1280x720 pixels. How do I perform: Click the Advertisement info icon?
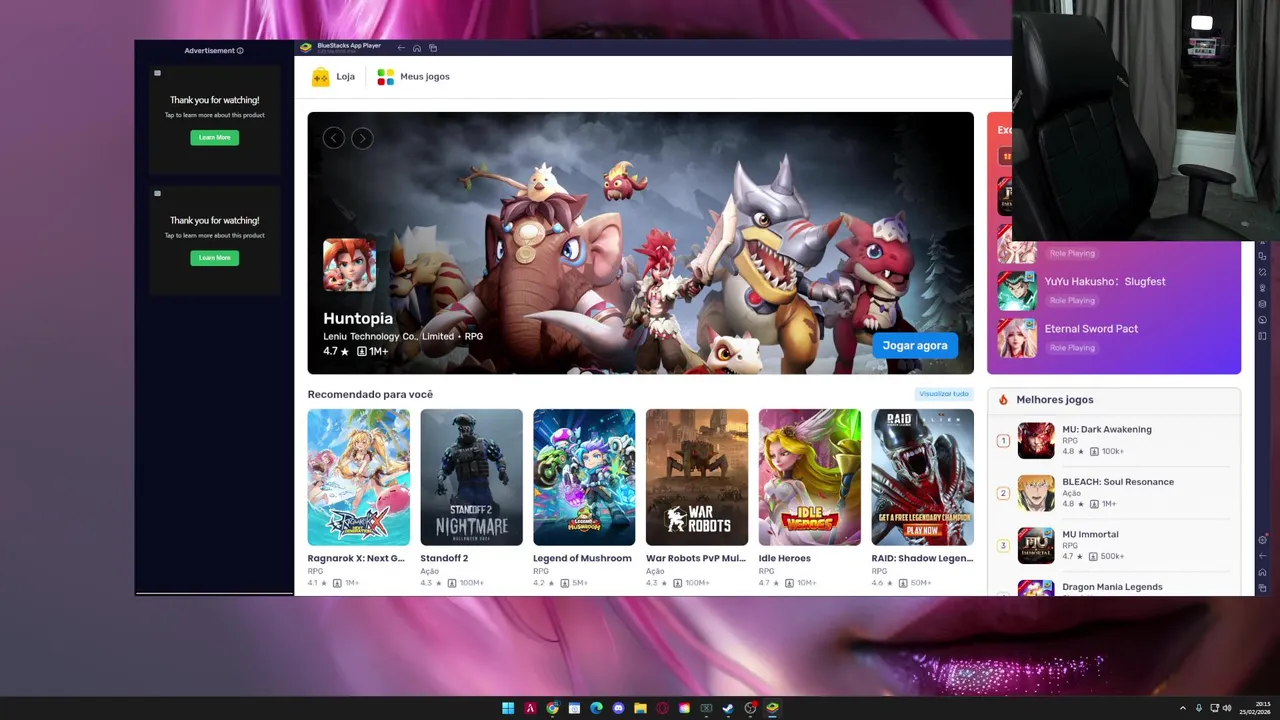[240, 51]
